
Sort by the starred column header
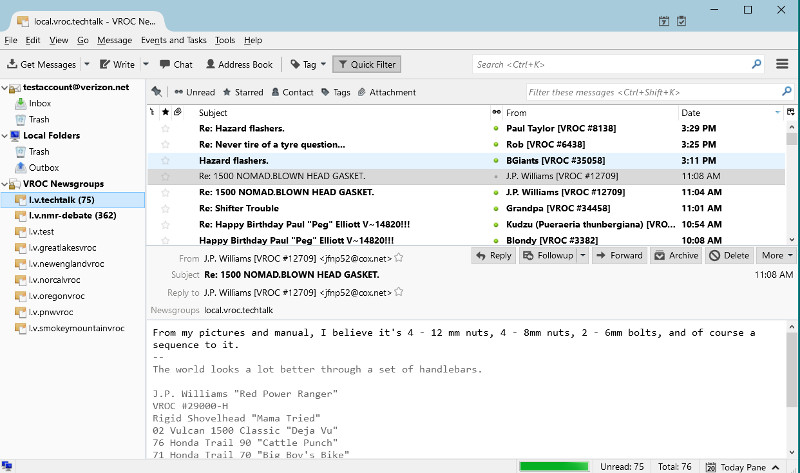pos(165,112)
